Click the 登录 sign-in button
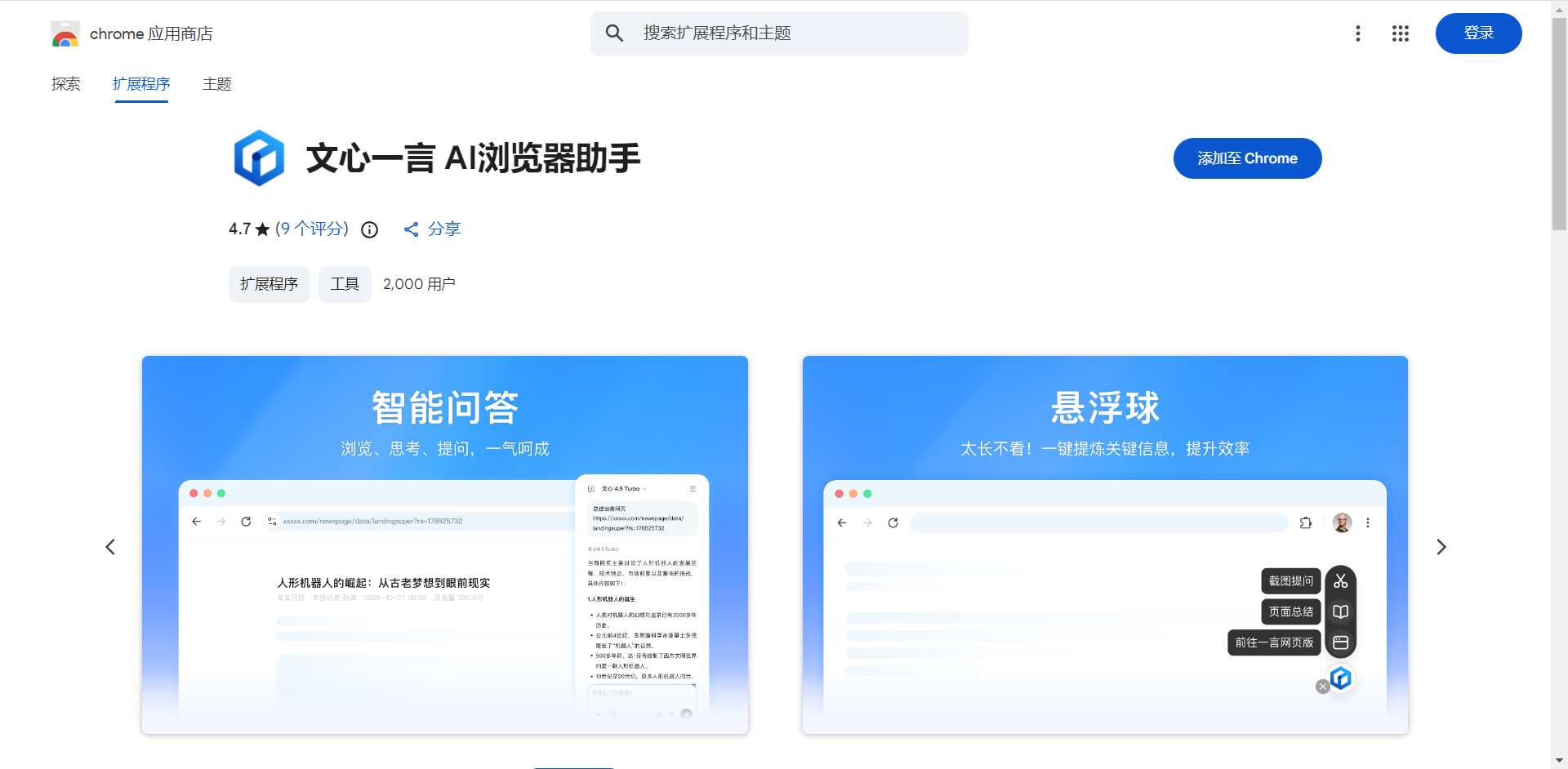This screenshot has width=1568, height=769. coord(1478,33)
